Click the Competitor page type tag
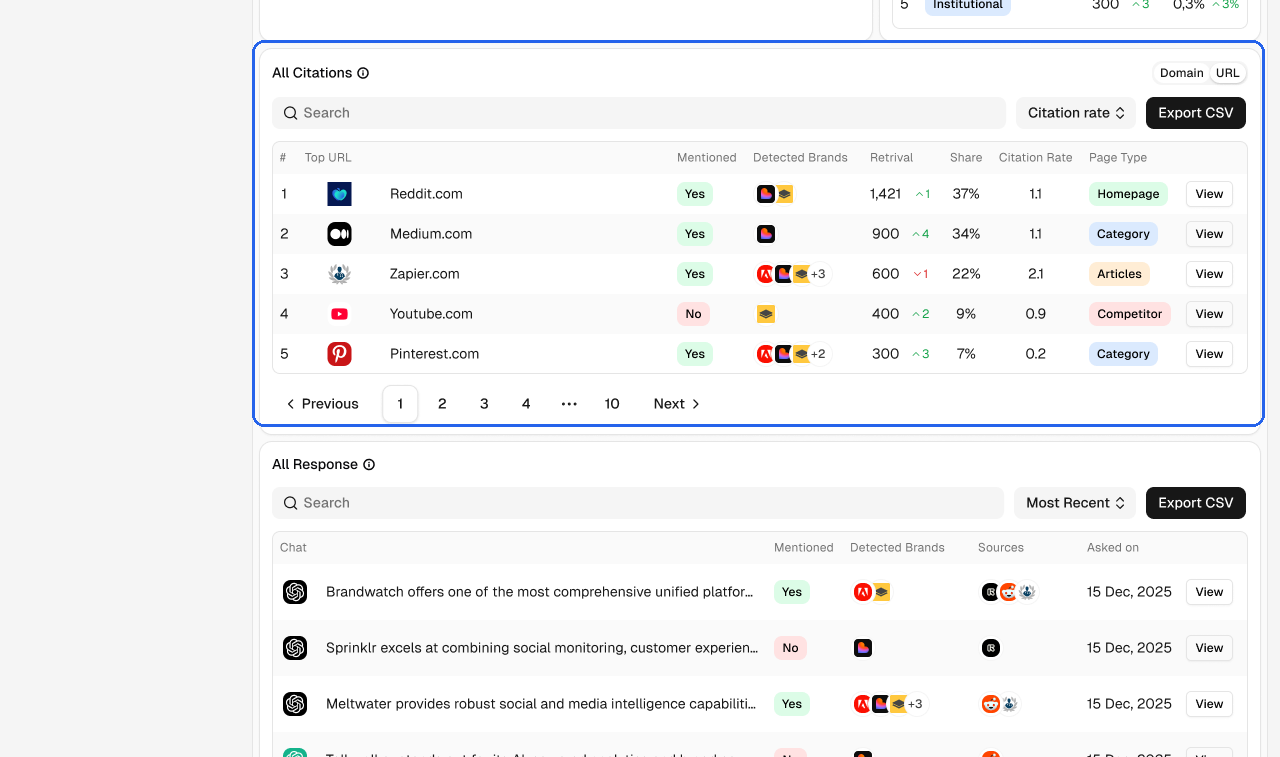Viewport: 1280px width, 757px height. [x=1130, y=314]
